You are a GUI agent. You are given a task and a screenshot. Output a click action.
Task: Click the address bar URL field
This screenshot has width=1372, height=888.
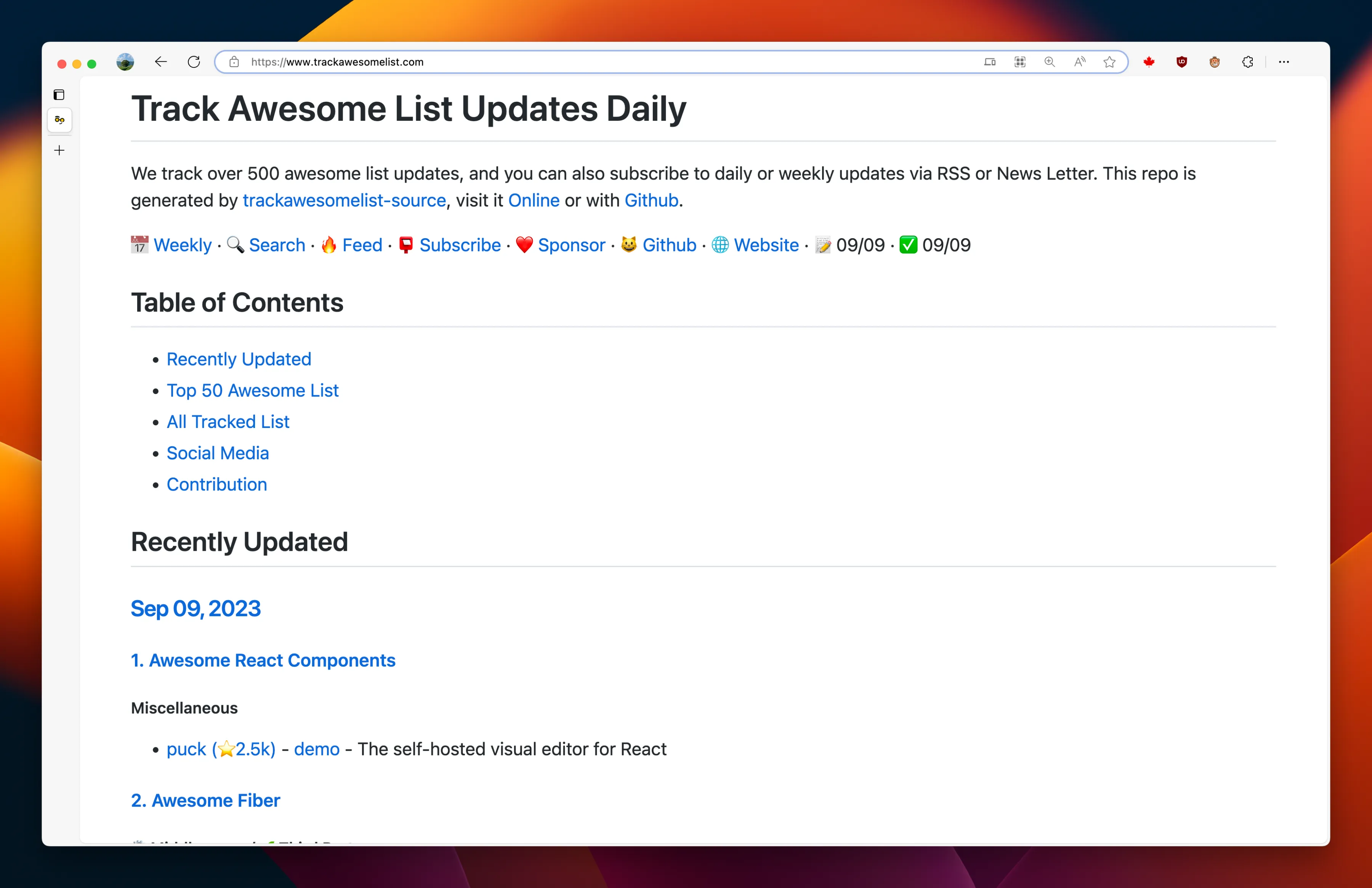(x=577, y=62)
